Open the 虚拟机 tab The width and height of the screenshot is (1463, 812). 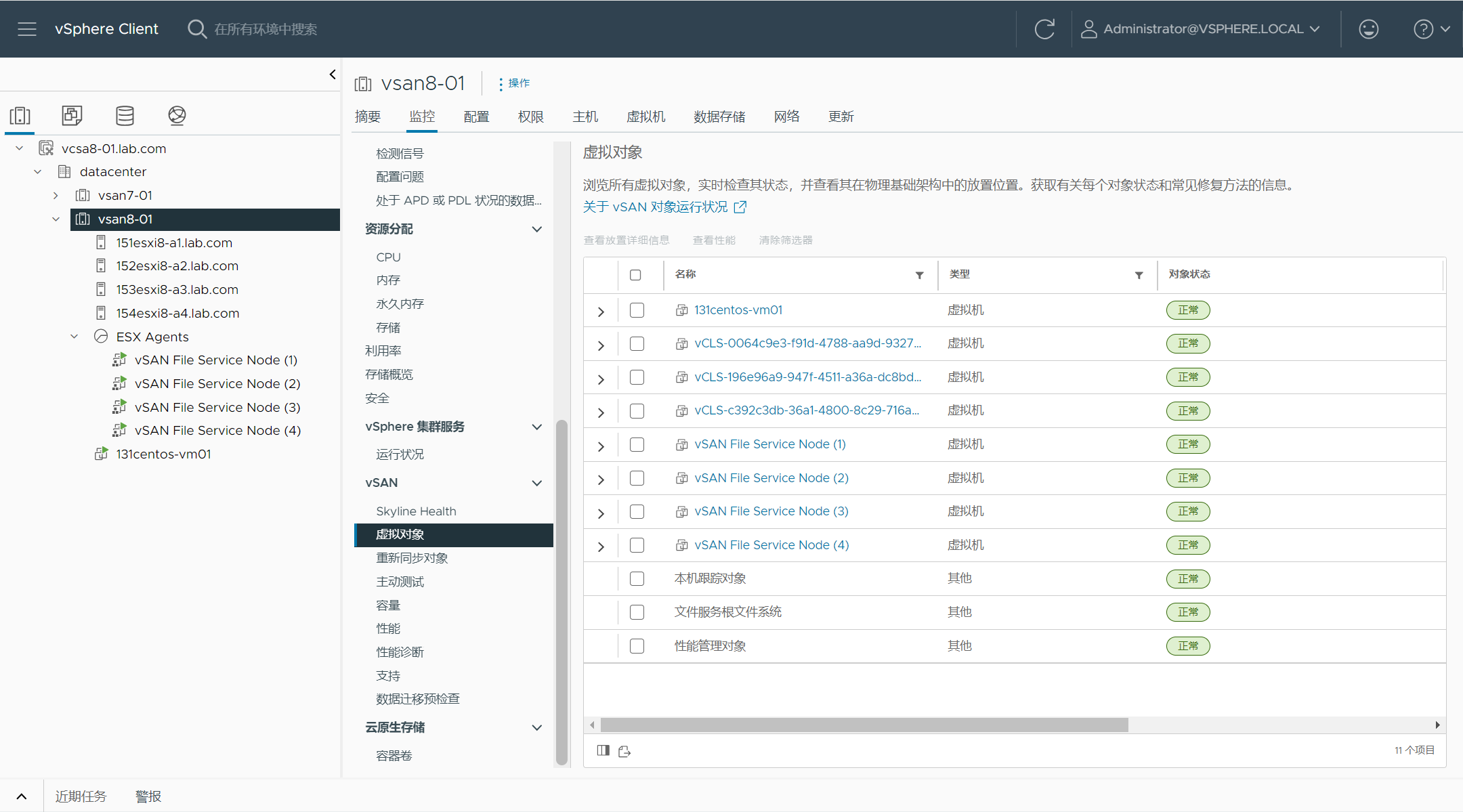pos(646,116)
